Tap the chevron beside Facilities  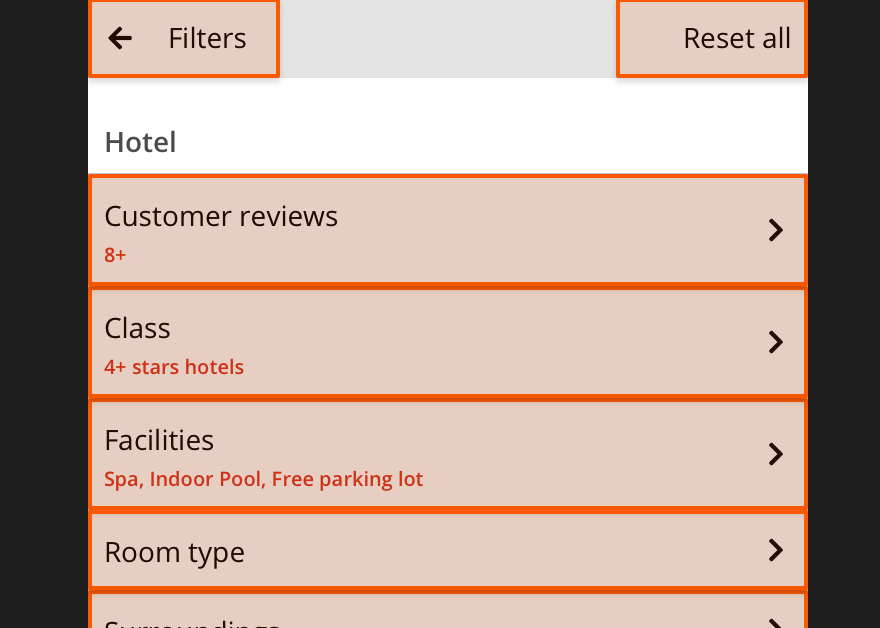[x=775, y=454]
